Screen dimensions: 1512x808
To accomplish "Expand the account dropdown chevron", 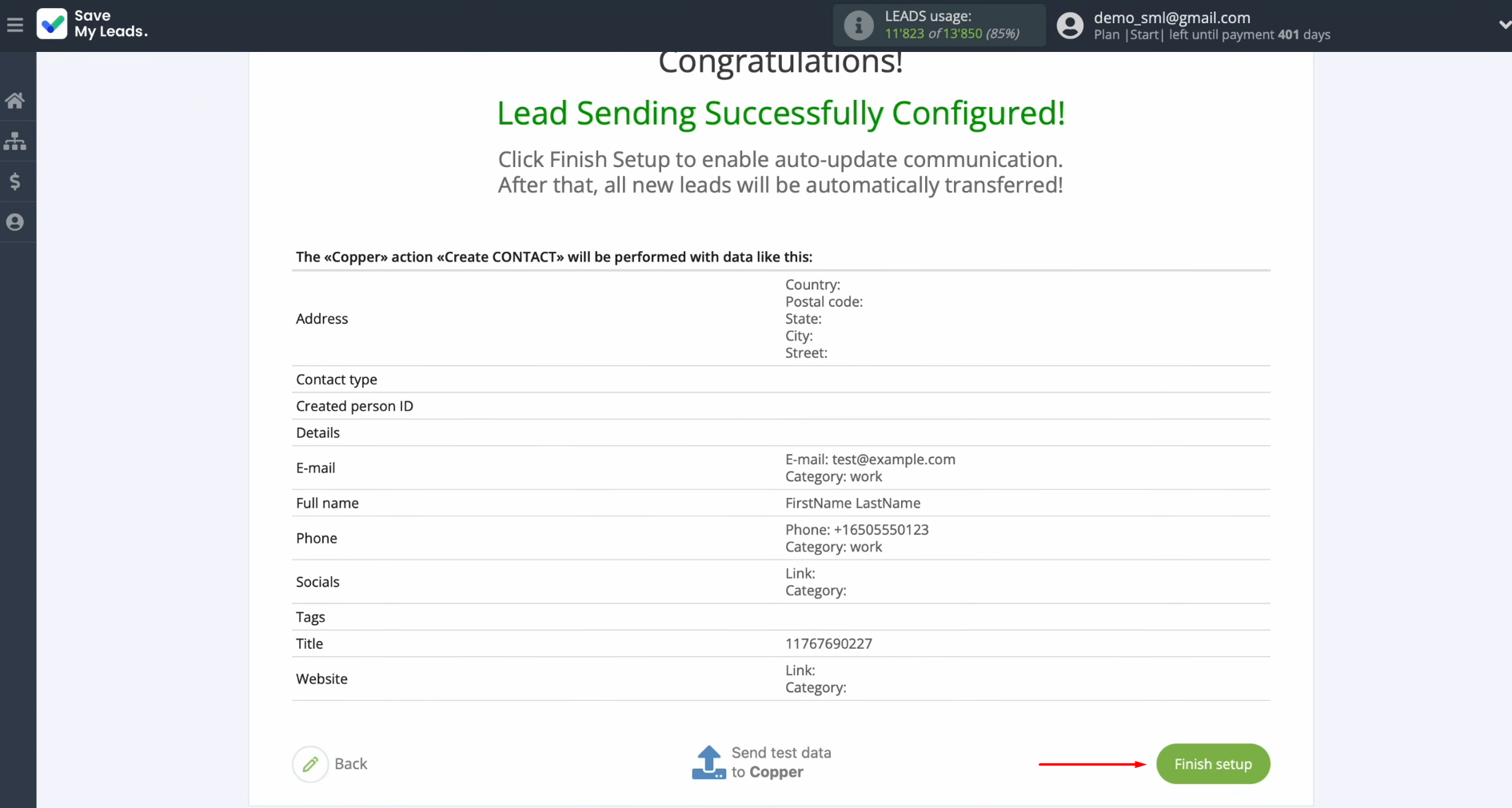I will coord(1504,26).
